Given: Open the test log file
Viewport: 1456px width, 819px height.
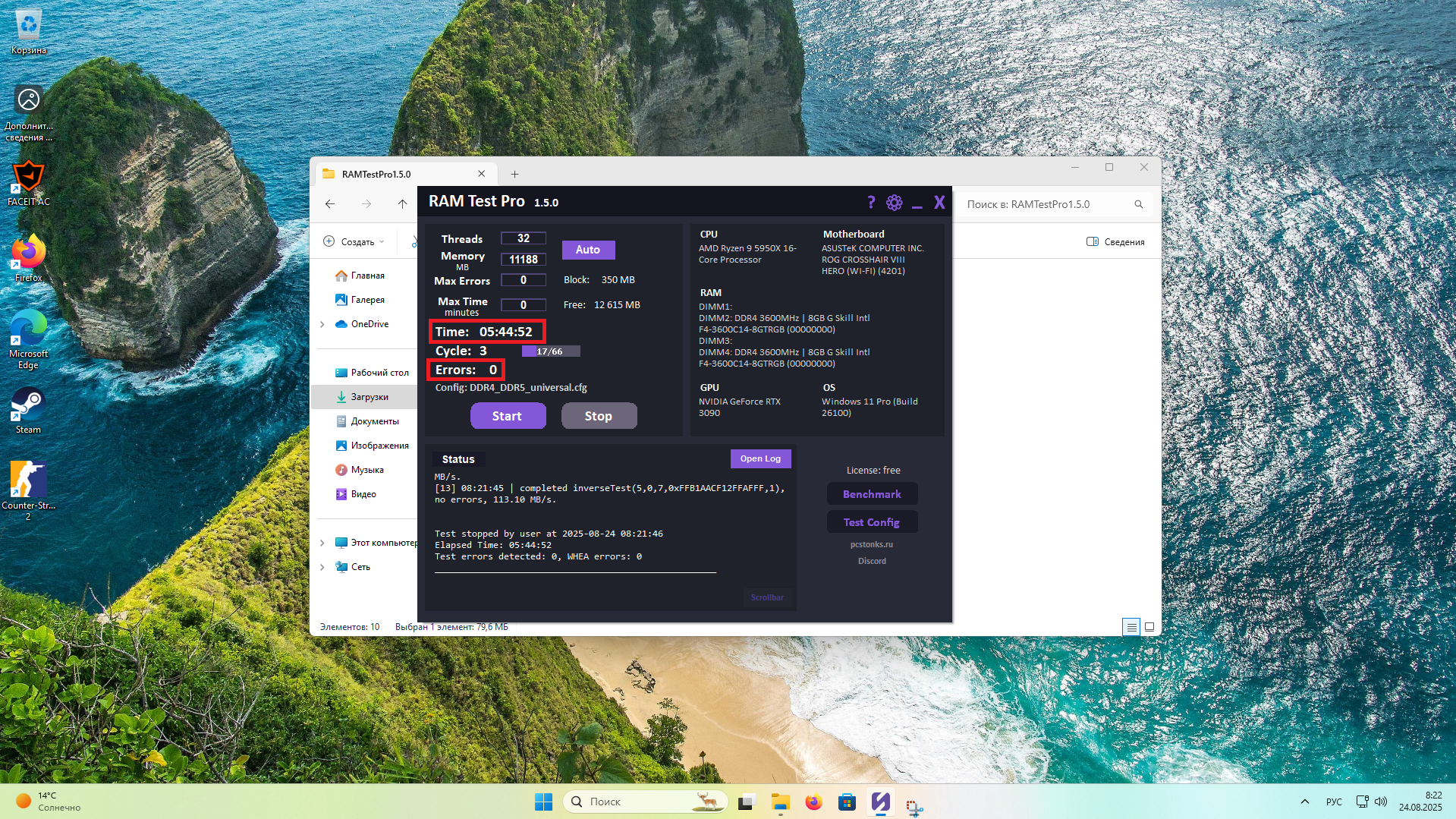Looking at the screenshot, I should pyautogui.click(x=760, y=458).
